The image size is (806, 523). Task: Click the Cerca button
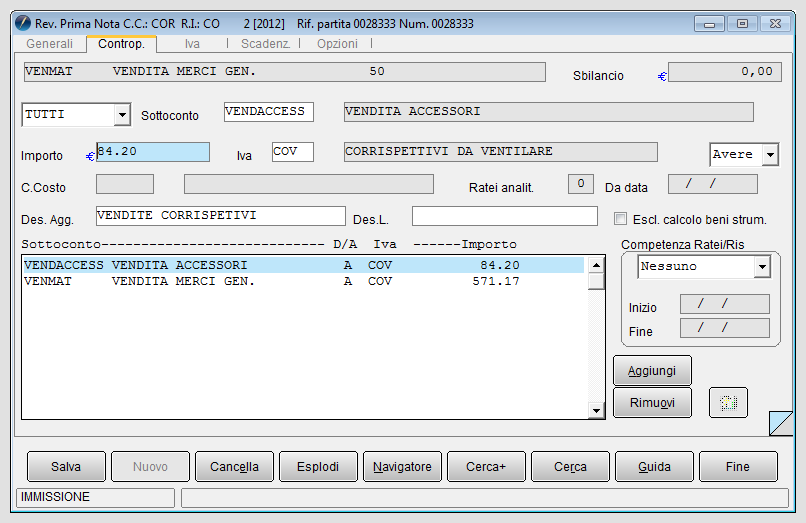(x=571, y=466)
